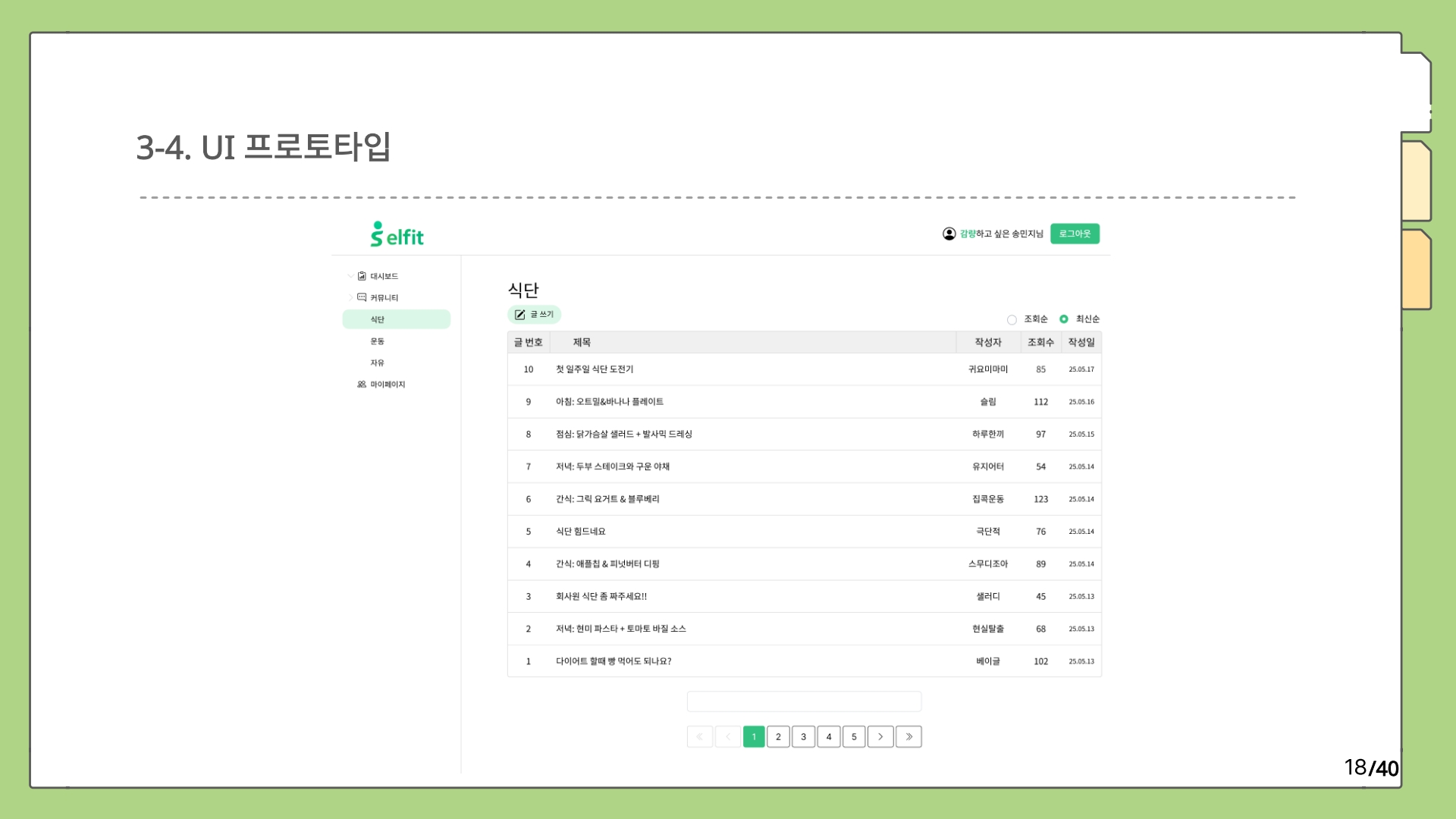Screen dimensions: 1456x819
Task: Open the post titled 첫 일주일 식단 도전기
Action: point(595,369)
